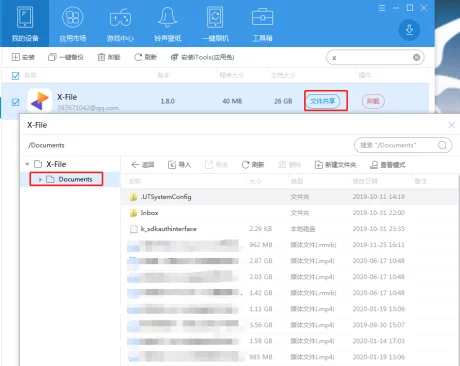Click 刷新 refresh in the file browser toolbar
460x366 pixels.
click(x=253, y=165)
